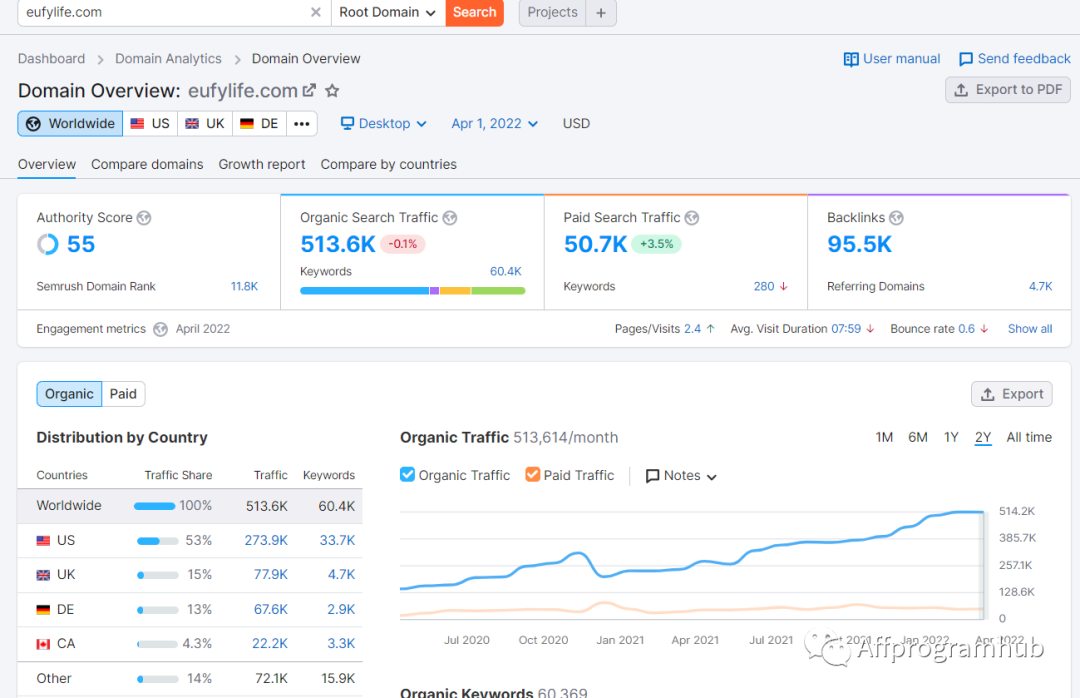Open the Compare domains tab
The width and height of the screenshot is (1080, 698).
coord(147,165)
